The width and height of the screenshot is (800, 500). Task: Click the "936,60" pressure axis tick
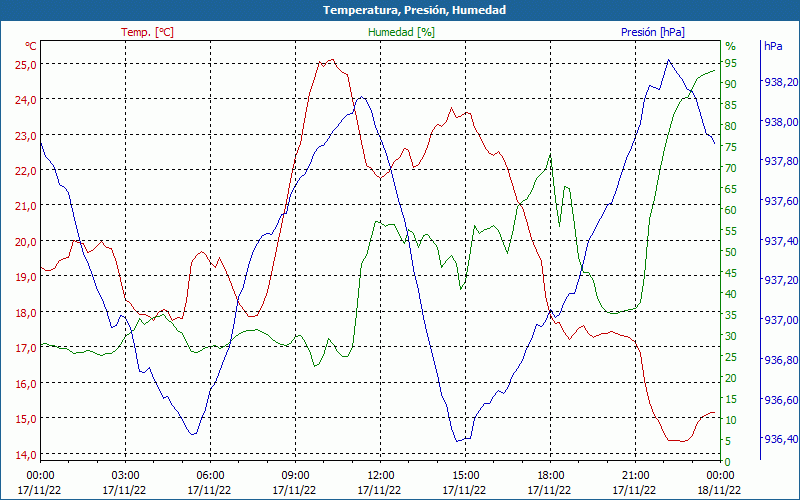pyautogui.click(x=780, y=399)
